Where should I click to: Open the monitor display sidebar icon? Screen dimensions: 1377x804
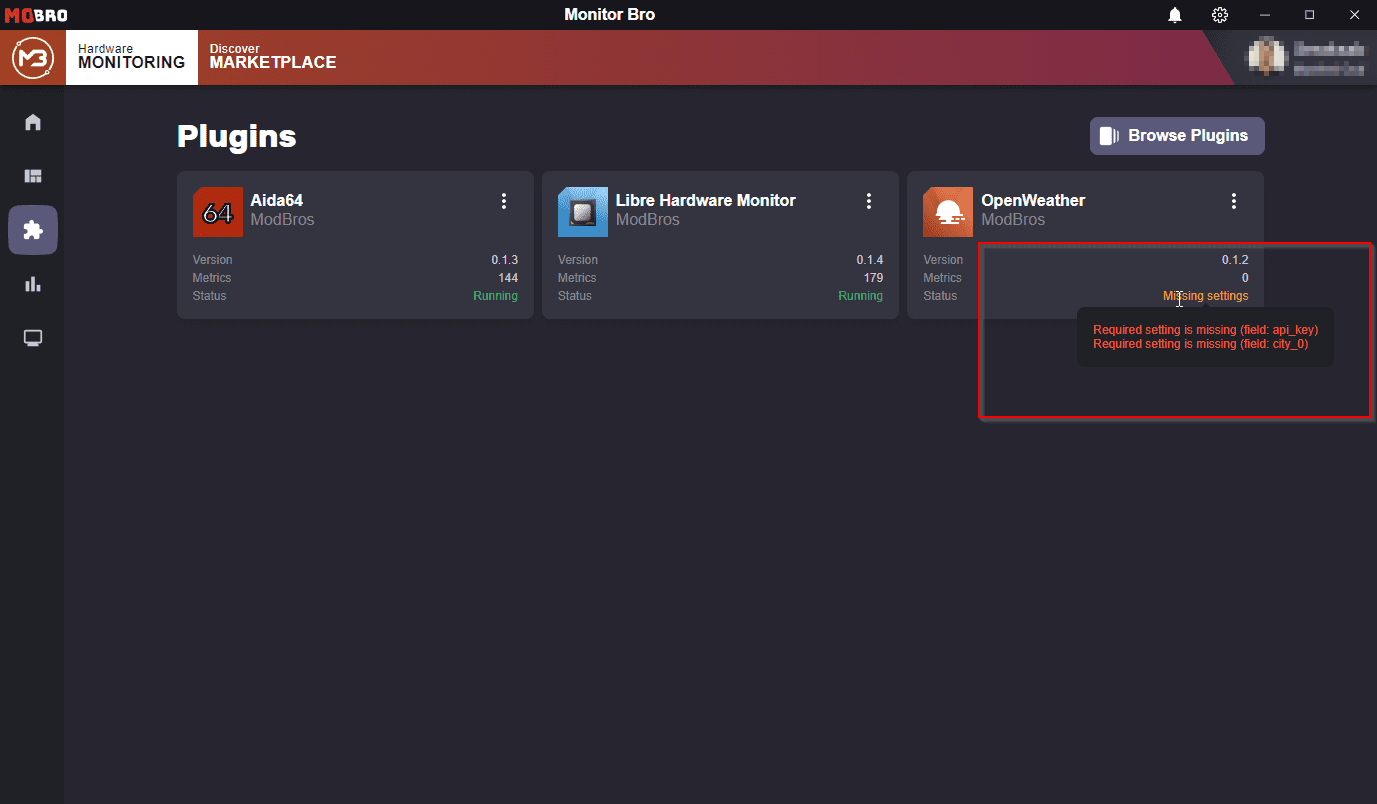(x=33, y=338)
